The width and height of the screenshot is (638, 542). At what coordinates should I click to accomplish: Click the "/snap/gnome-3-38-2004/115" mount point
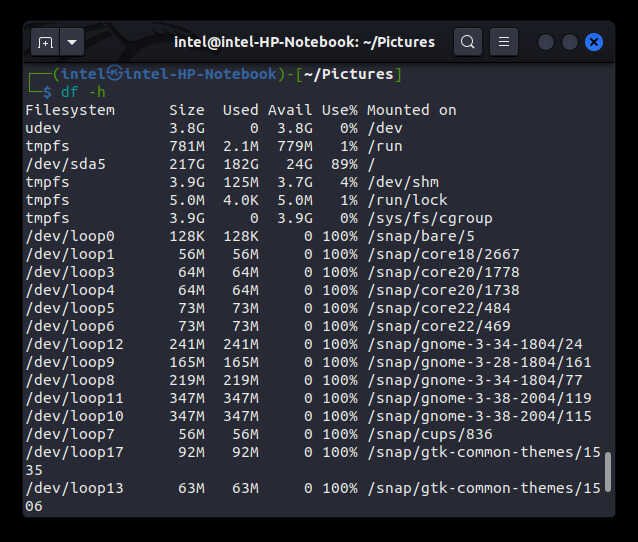click(x=479, y=416)
